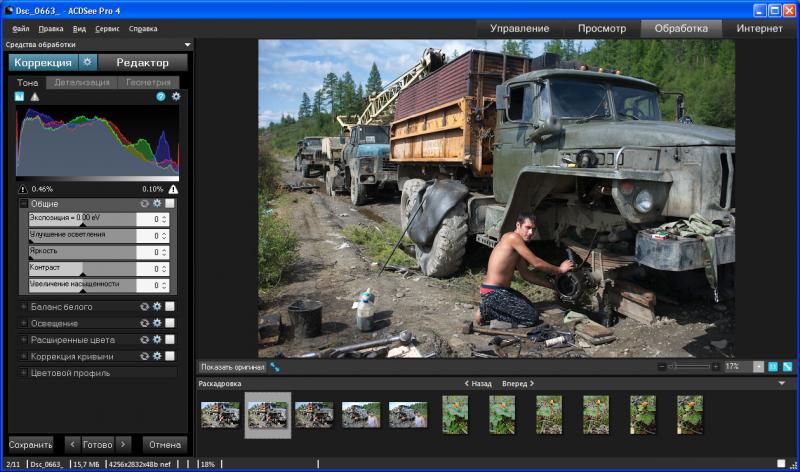Image resolution: width=800 pixels, height=472 pixels.
Task: Open Средства обработки panel dropdown arrow
Action: [187, 45]
